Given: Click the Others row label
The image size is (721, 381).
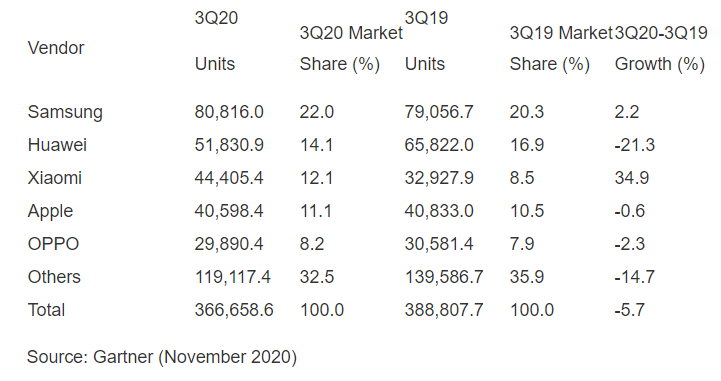Looking at the screenshot, I should click(54, 277).
